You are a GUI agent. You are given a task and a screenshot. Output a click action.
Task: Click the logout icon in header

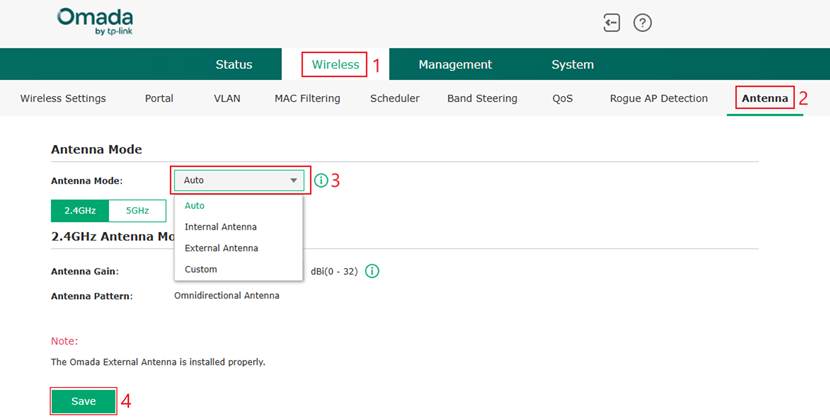[612, 23]
